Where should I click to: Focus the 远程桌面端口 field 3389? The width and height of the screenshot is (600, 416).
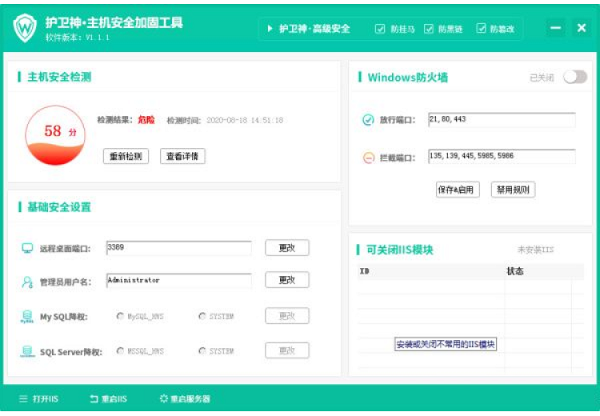[x=179, y=248]
